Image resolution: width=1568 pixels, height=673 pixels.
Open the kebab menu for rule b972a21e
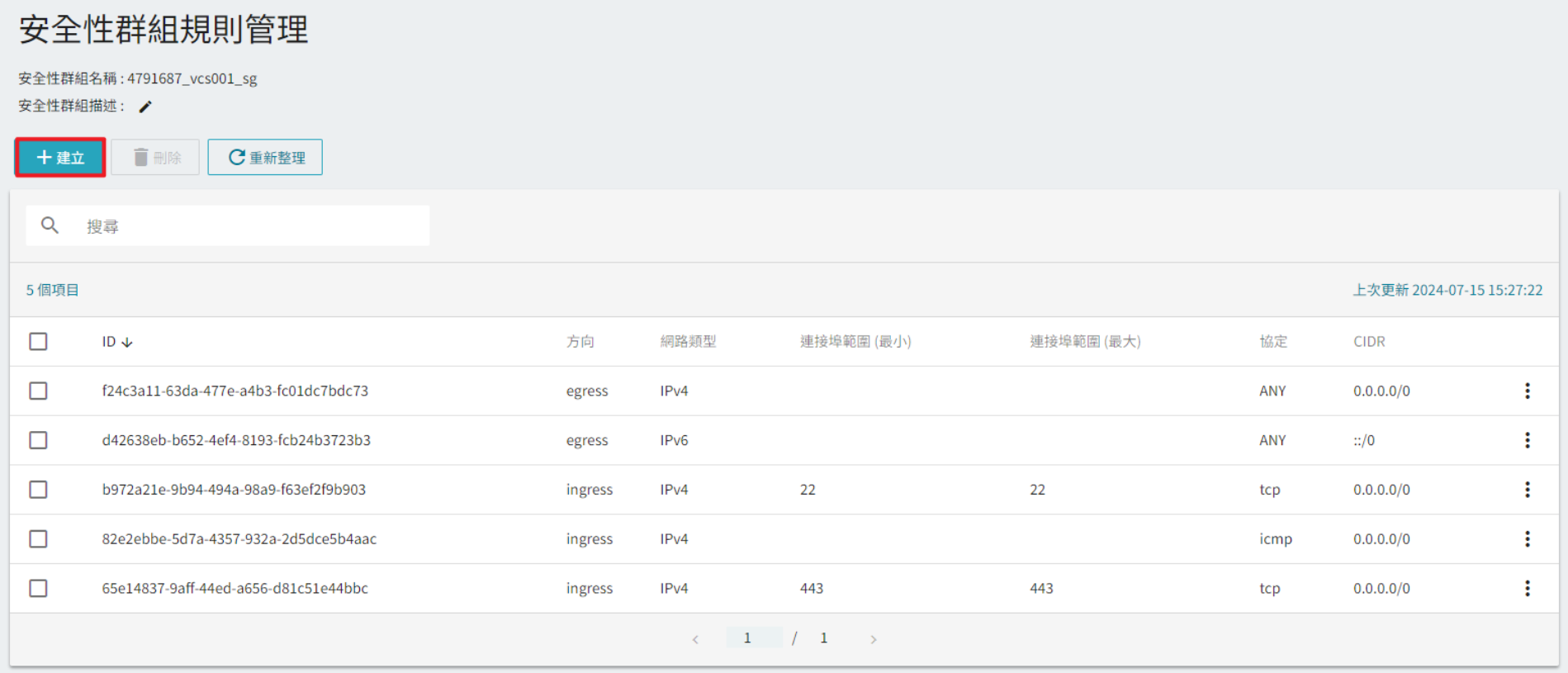point(1527,490)
